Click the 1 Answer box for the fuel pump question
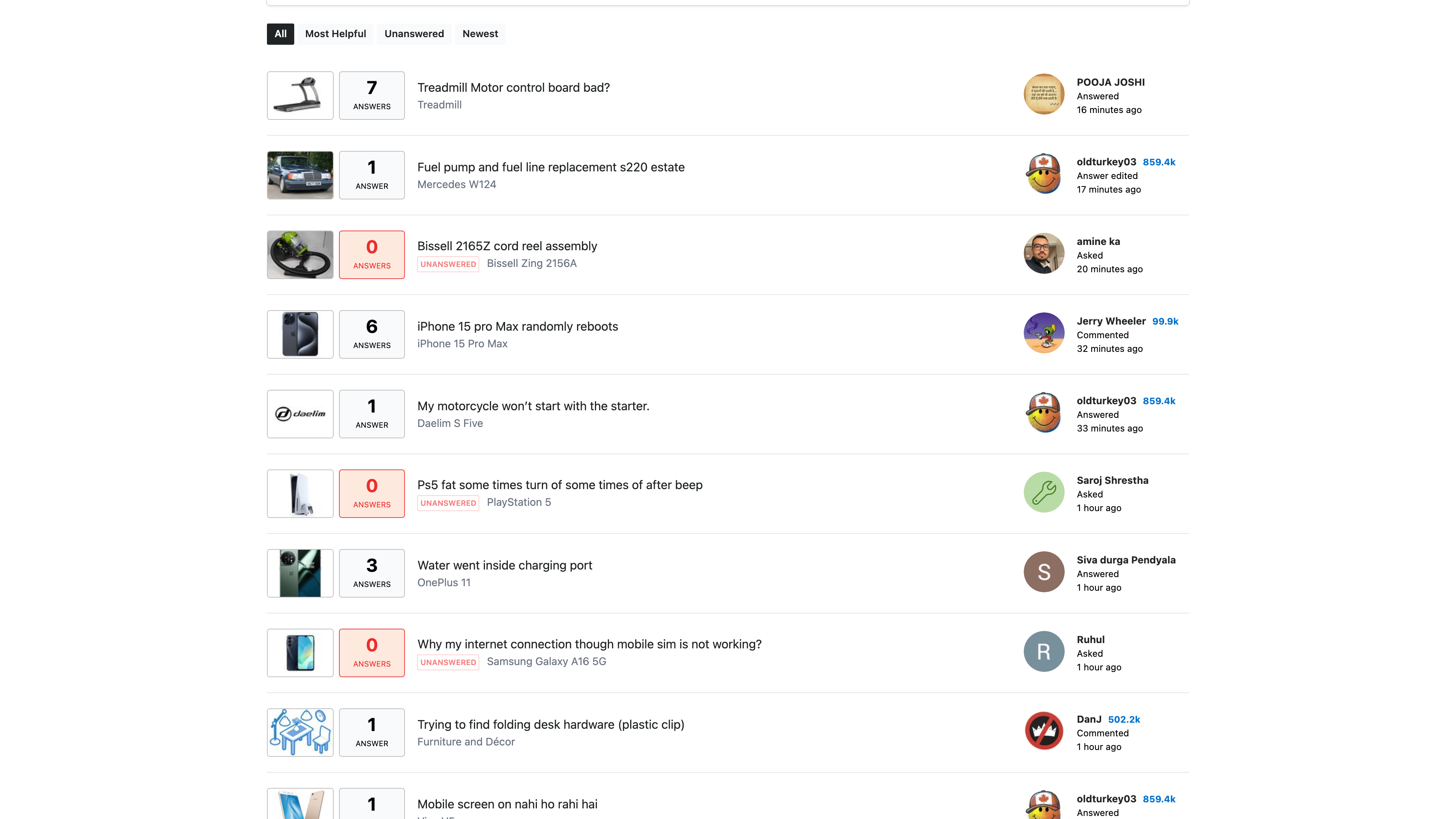Viewport: 1456px width, 819px height. click(372, 175)
